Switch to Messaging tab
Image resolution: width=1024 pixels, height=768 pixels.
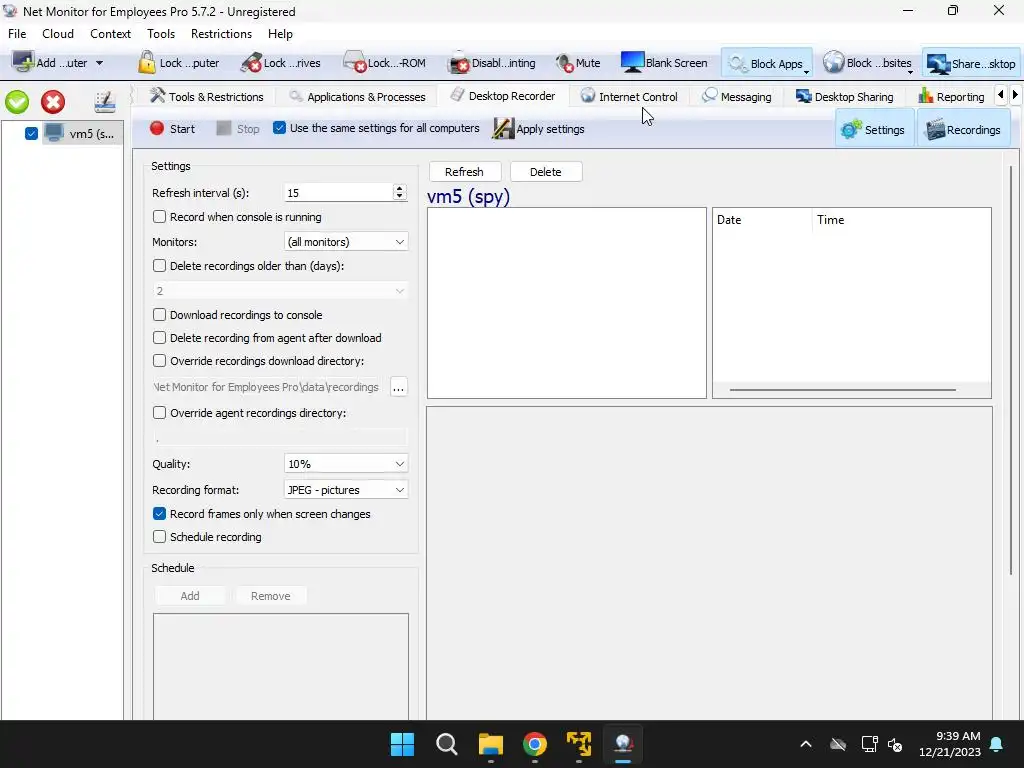[x=737, y=97]
